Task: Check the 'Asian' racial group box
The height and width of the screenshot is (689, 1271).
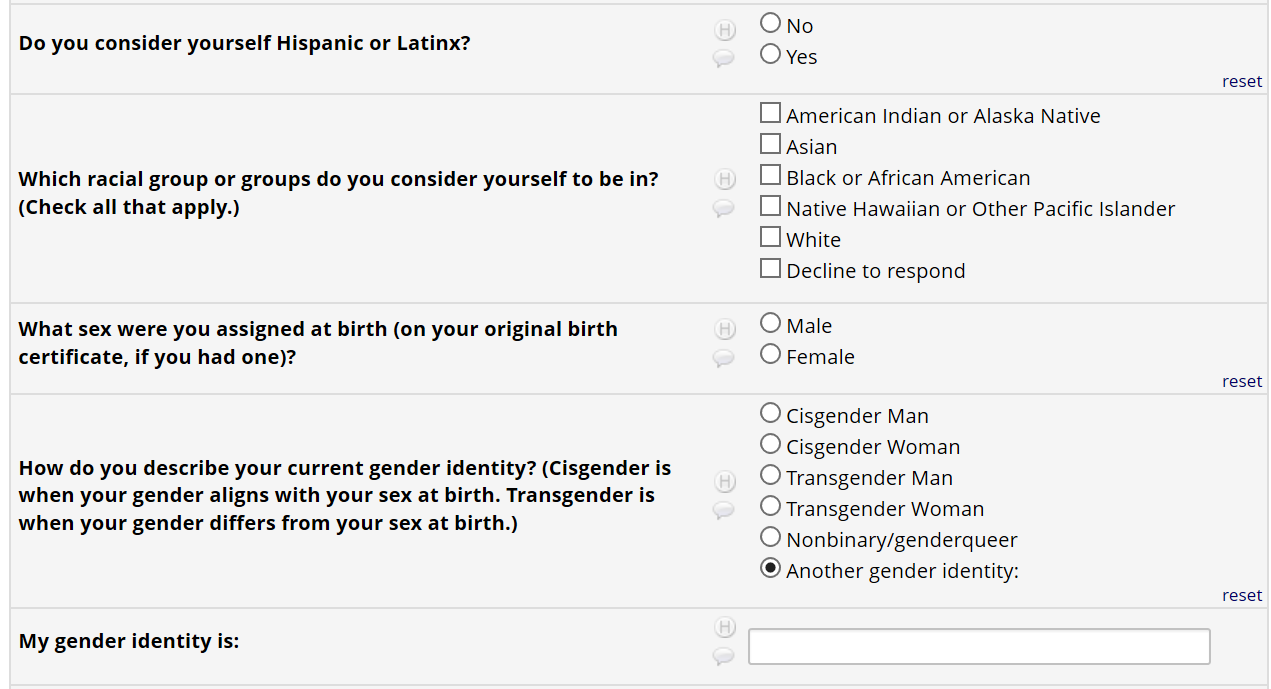Action: 770,144
